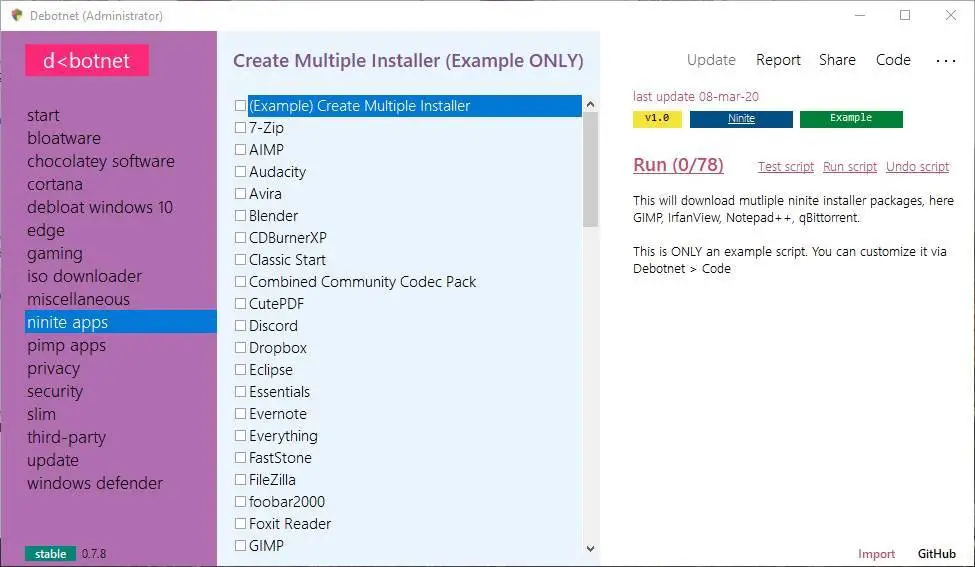Open the GitHub link at bottom
Screen dimensions: 975x567
[x=936, y=553]
